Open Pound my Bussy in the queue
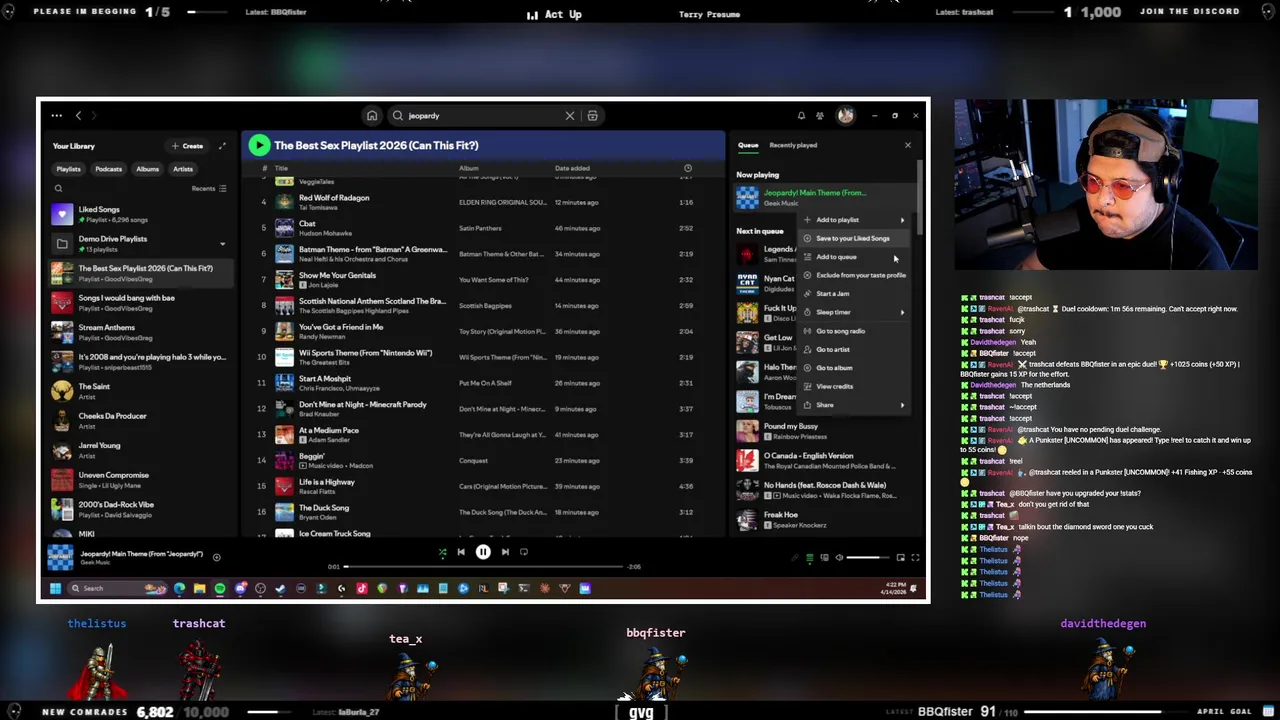1280x720 pixels. [x=826, y=431]
